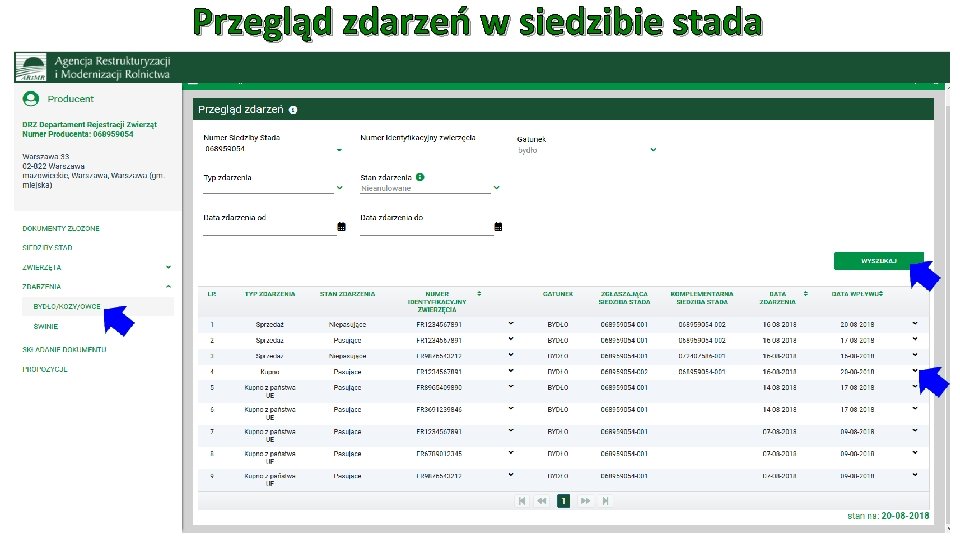960x540 pixels.
Task: Expand row 6 details chevron at right
Action: [915, 408]
